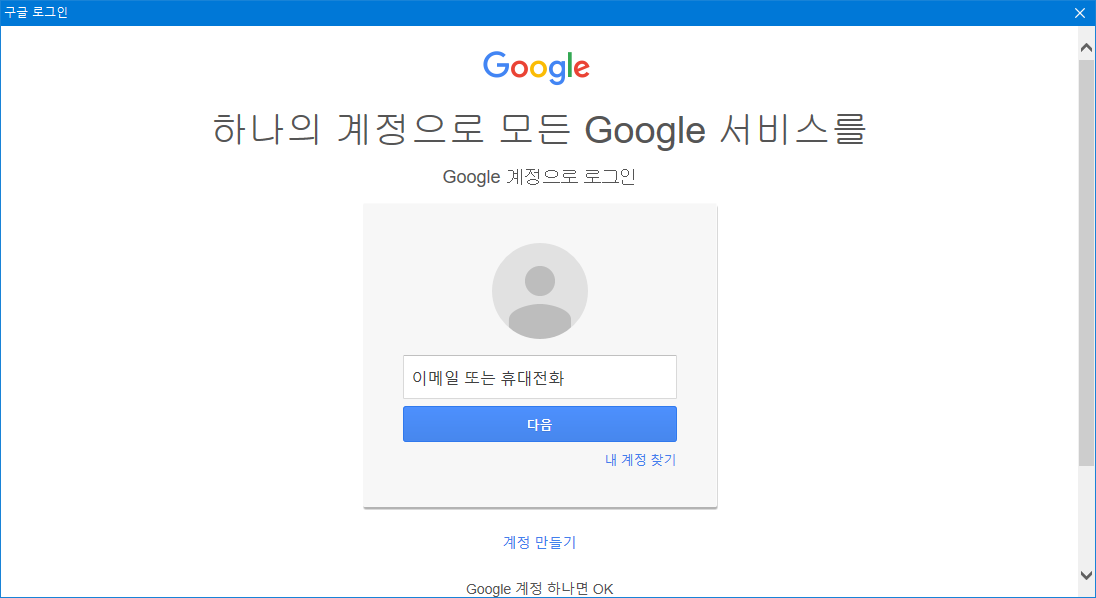Click the scrollbar down arrow
This screenshot has height=598, width=1096.
point(1086,576)
